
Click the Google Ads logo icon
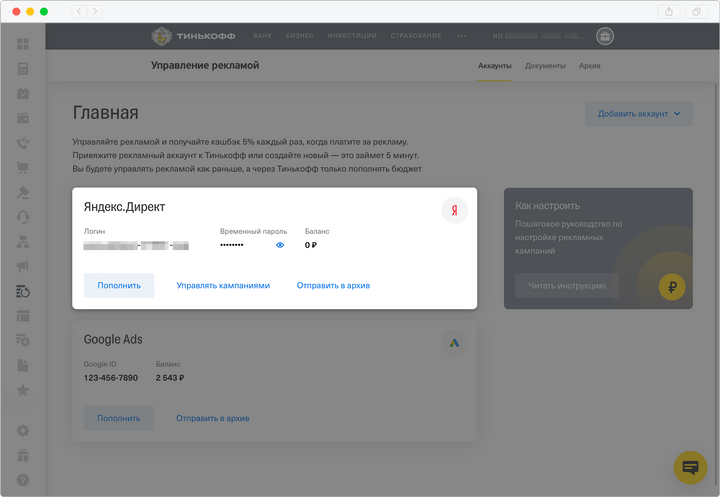tap(455, 343)
